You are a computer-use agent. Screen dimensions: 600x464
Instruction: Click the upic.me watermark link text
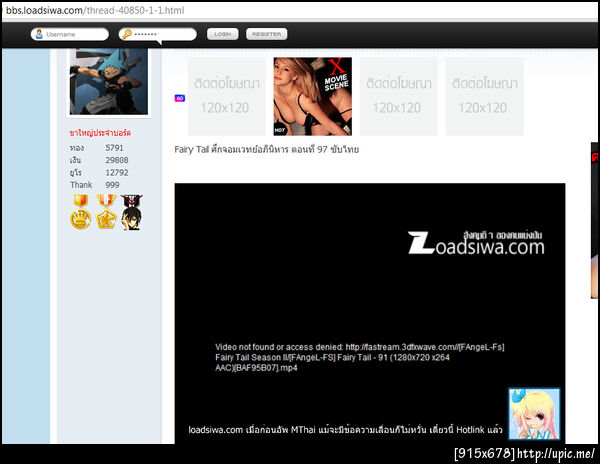point(556,454)
